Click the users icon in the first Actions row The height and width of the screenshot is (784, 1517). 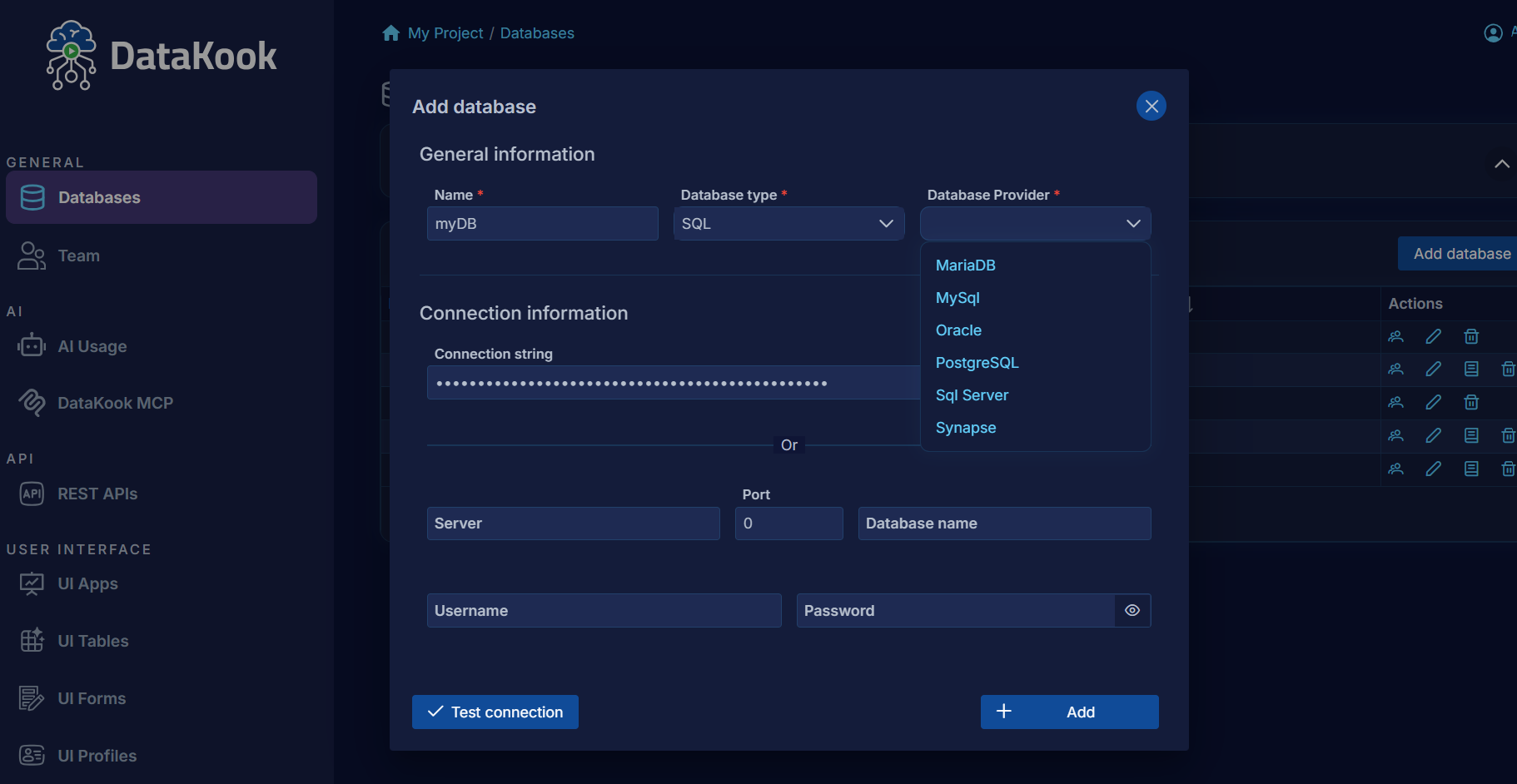(1396, 336)
